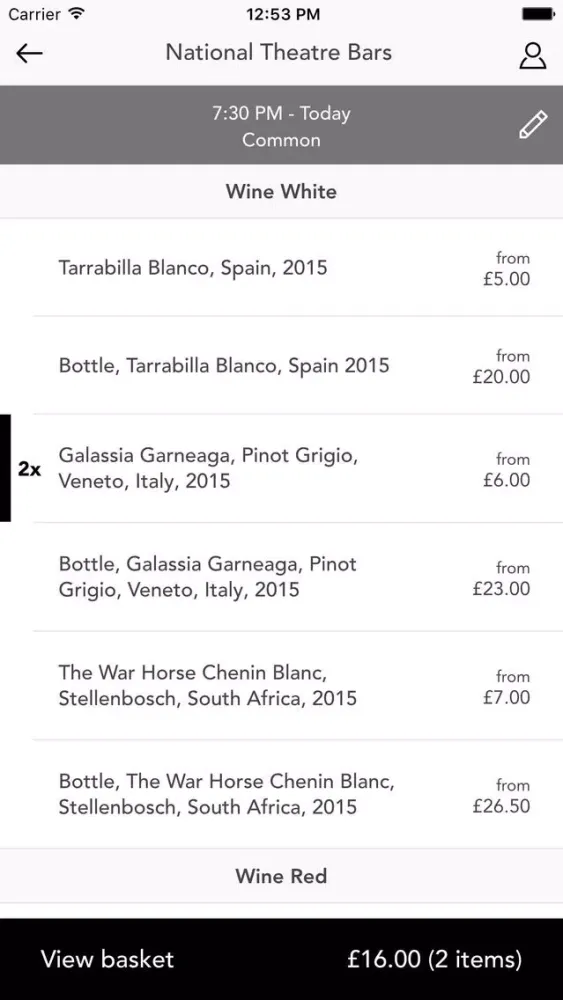Open the user profile icon
The height and width of the screenshot is (1000, 563).
532,55
